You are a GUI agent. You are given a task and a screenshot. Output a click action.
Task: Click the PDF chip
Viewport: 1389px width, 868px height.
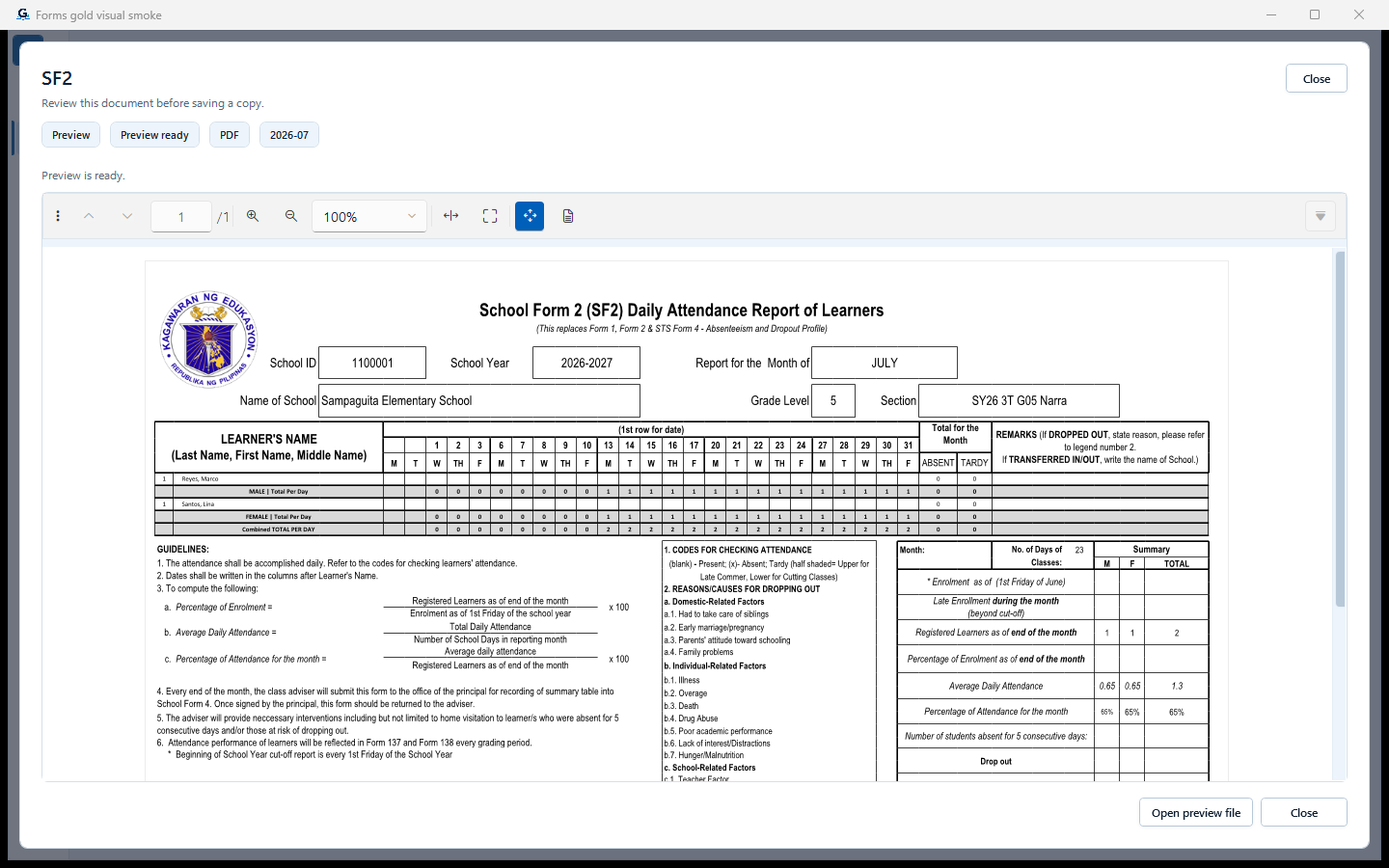(230, 135)
